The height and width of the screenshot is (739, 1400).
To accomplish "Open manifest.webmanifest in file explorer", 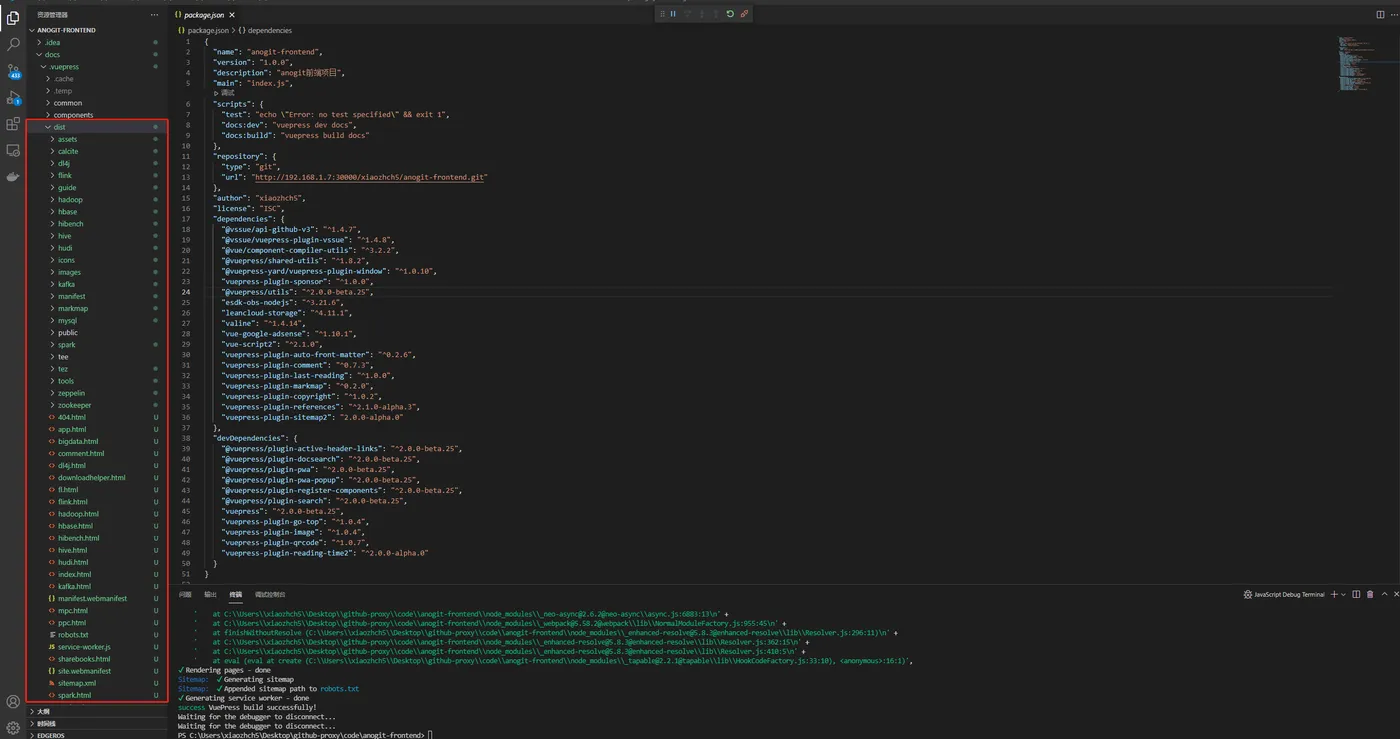I will click(x=92, y=598).
